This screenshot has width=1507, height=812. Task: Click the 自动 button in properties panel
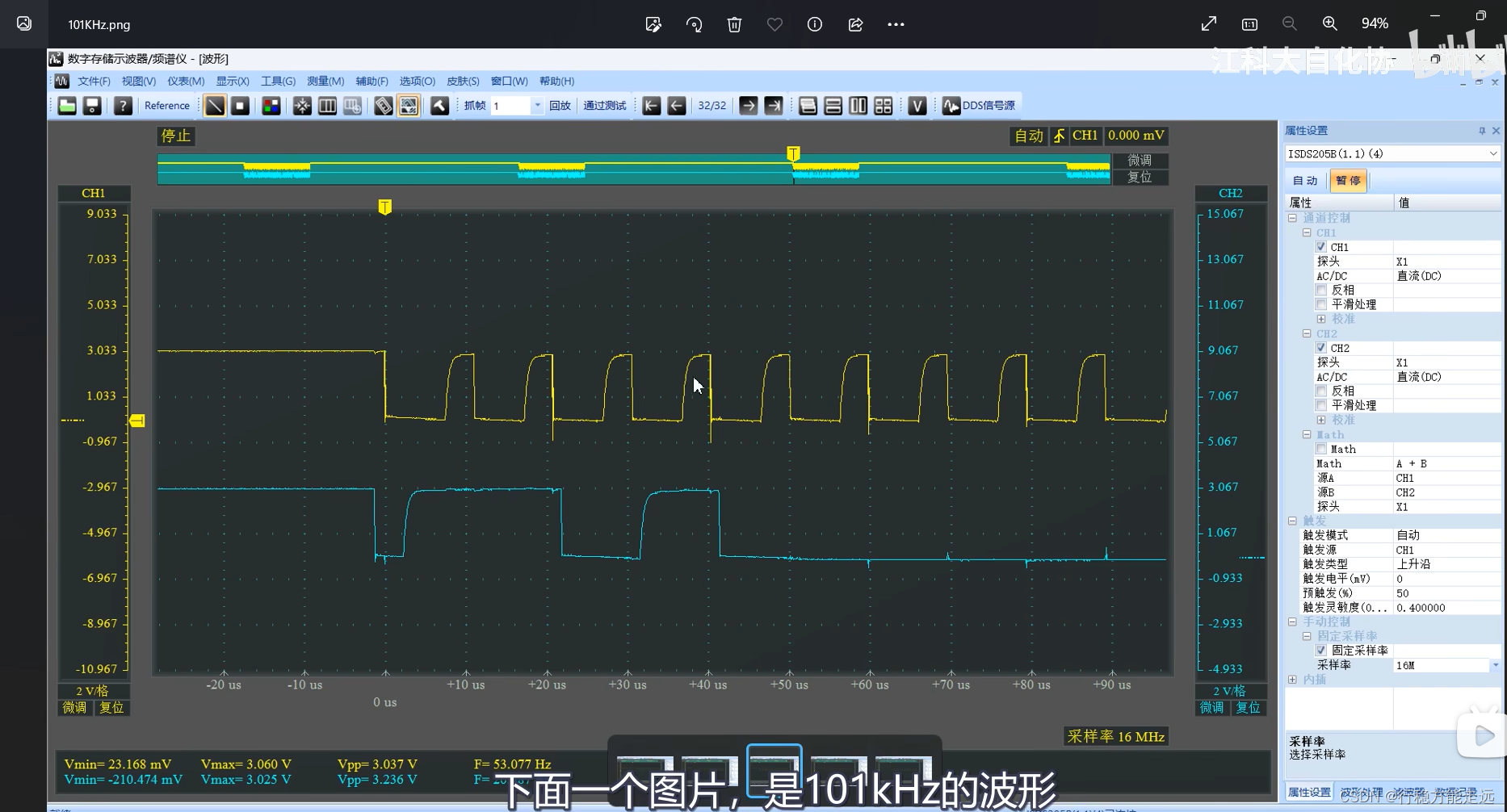pyautogui.click(x=1305, y=181)
